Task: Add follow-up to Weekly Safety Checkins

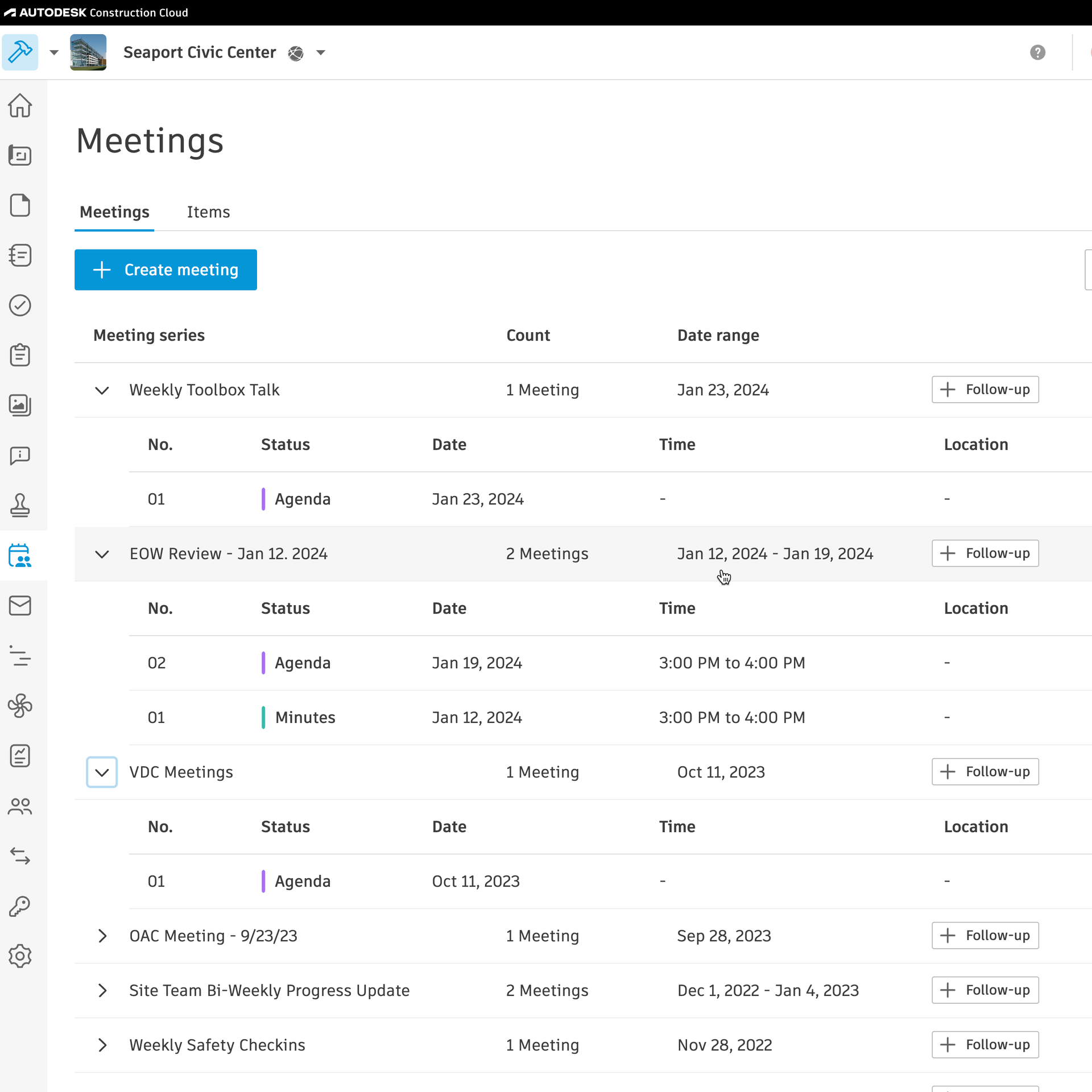Action: click(985, 1045)
